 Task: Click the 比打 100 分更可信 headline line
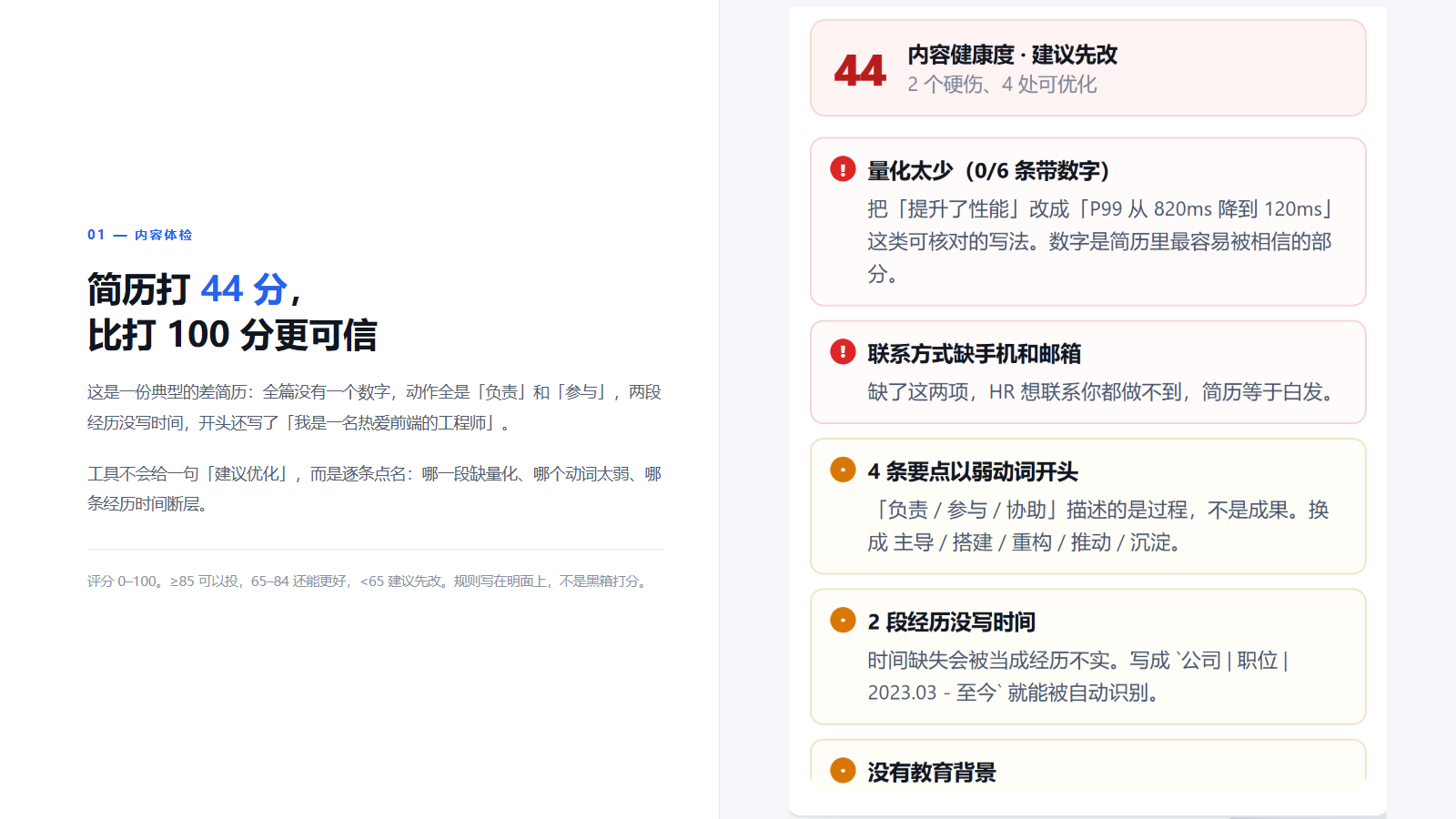click(x=232, y=335)
